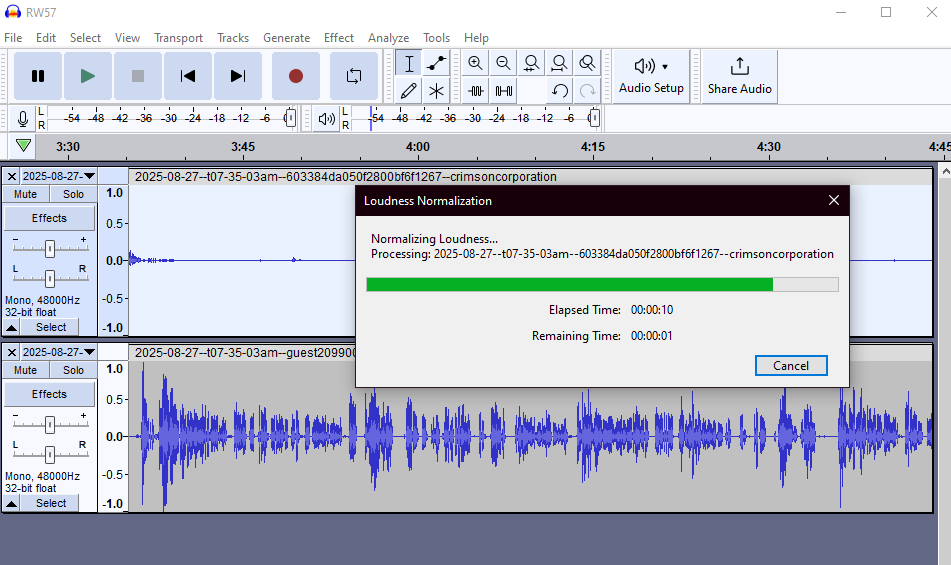Toggle the Loop playback button

(x=354, y=76)
